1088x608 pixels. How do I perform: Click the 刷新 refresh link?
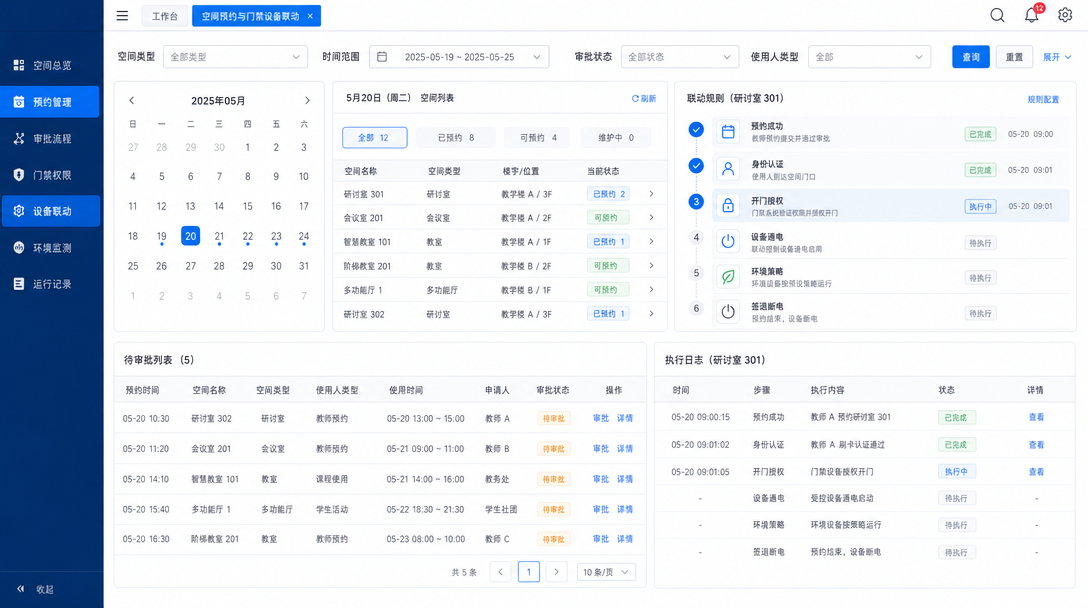[x=643, y=99]
